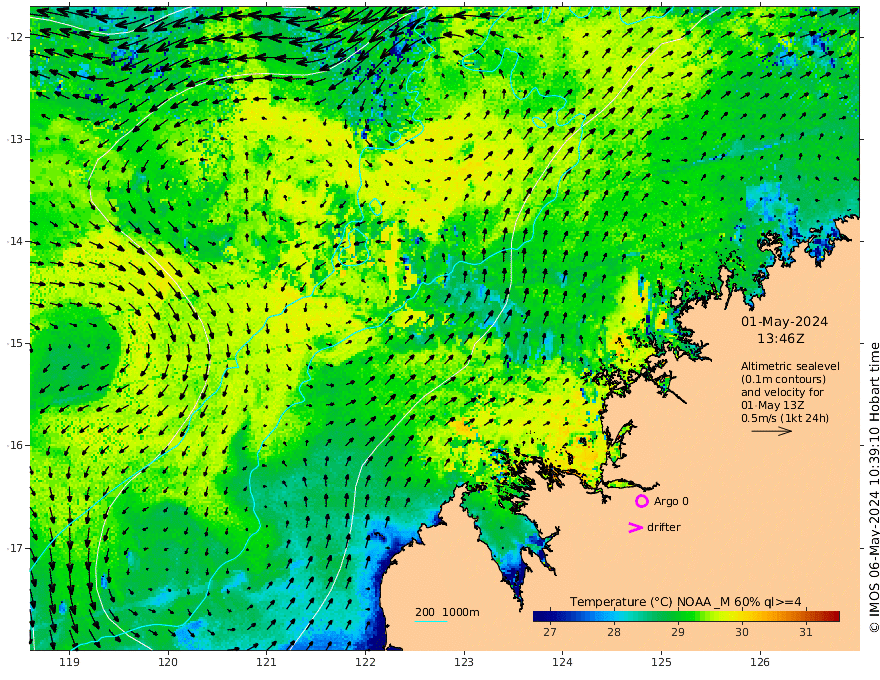The image size is (880, 680).
Task: Click the 'and velocity for' caption line
Action: pyautogui.click(x=782, y=392)
